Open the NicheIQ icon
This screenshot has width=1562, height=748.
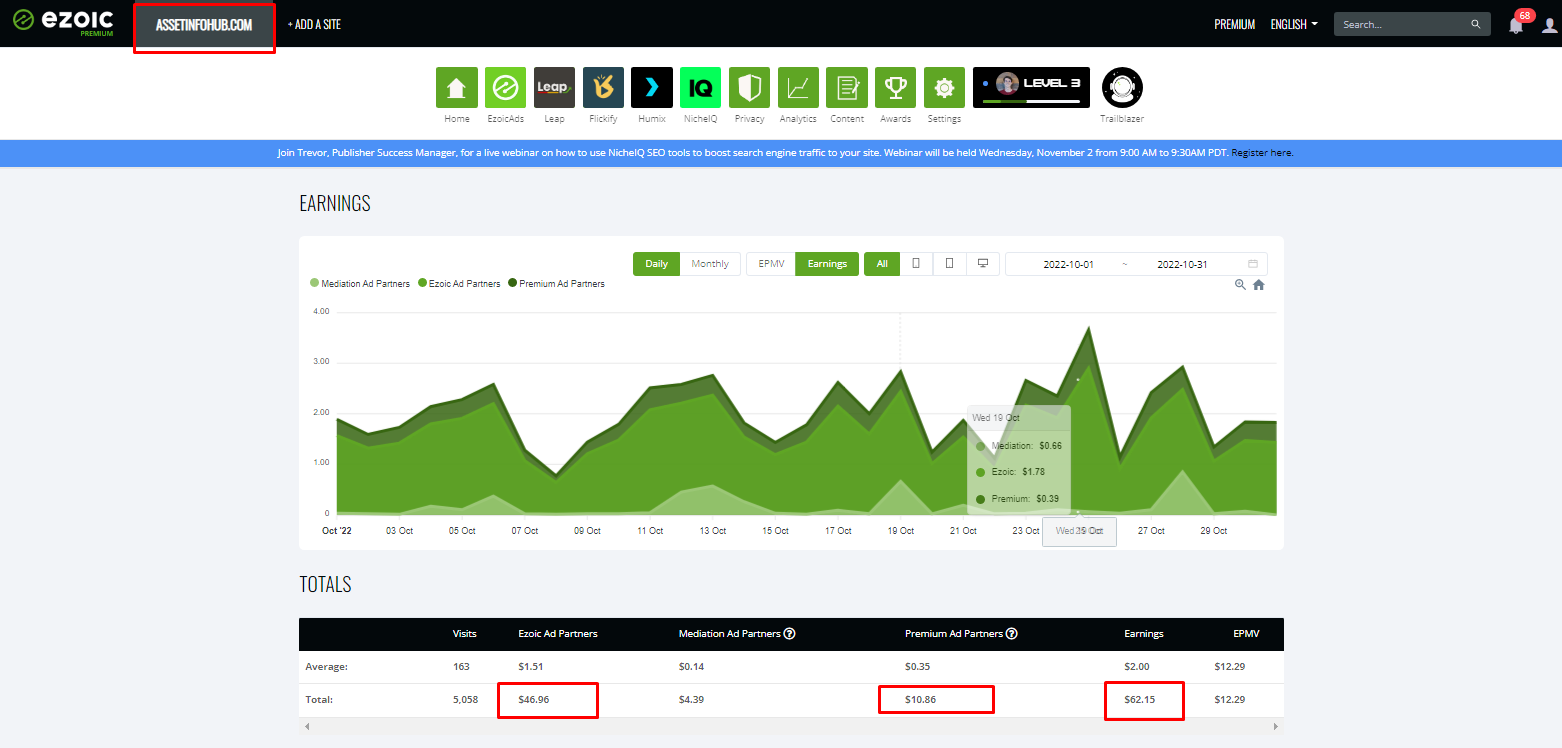701,88
